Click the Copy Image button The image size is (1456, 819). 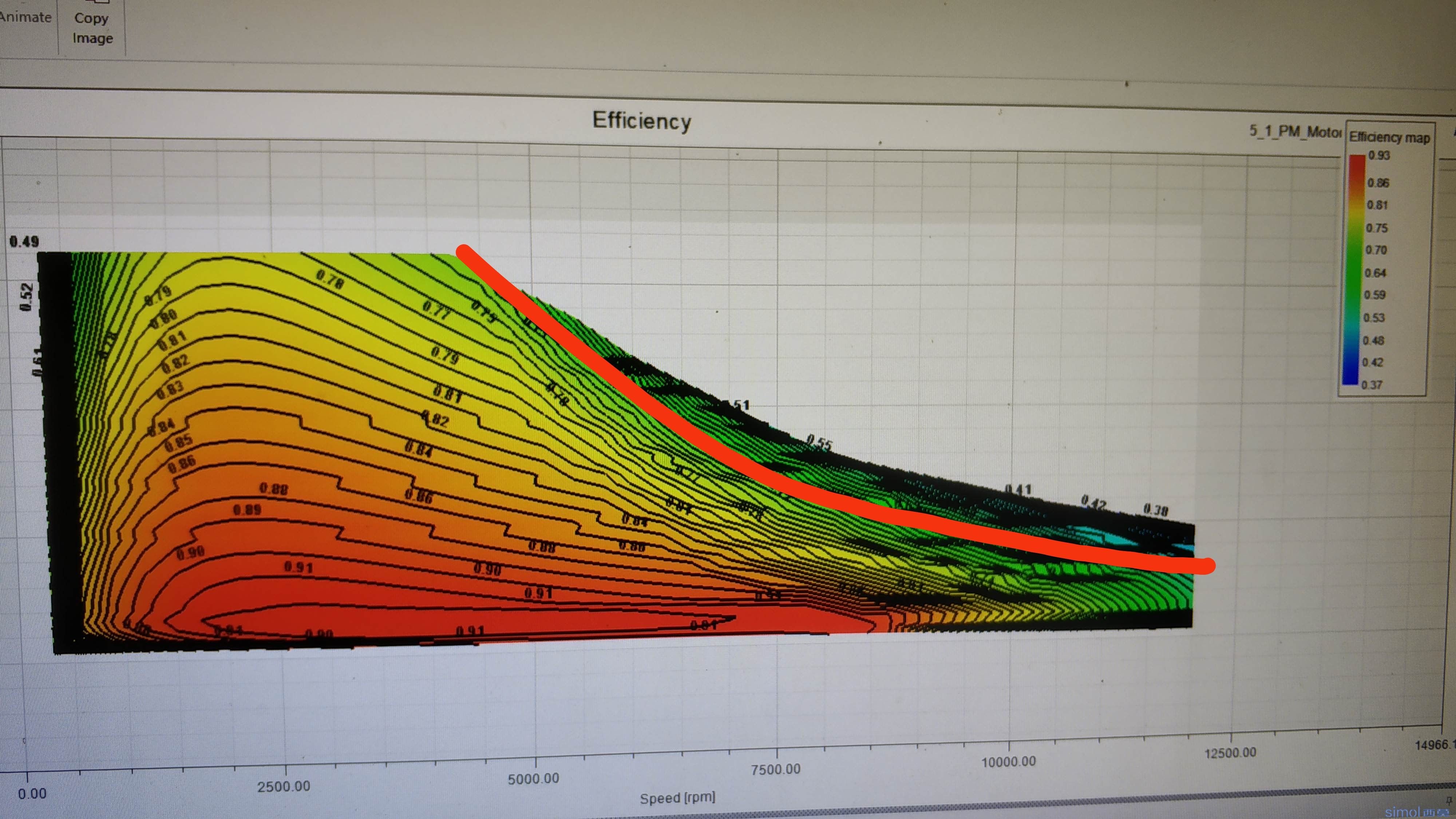coord(92,28)
